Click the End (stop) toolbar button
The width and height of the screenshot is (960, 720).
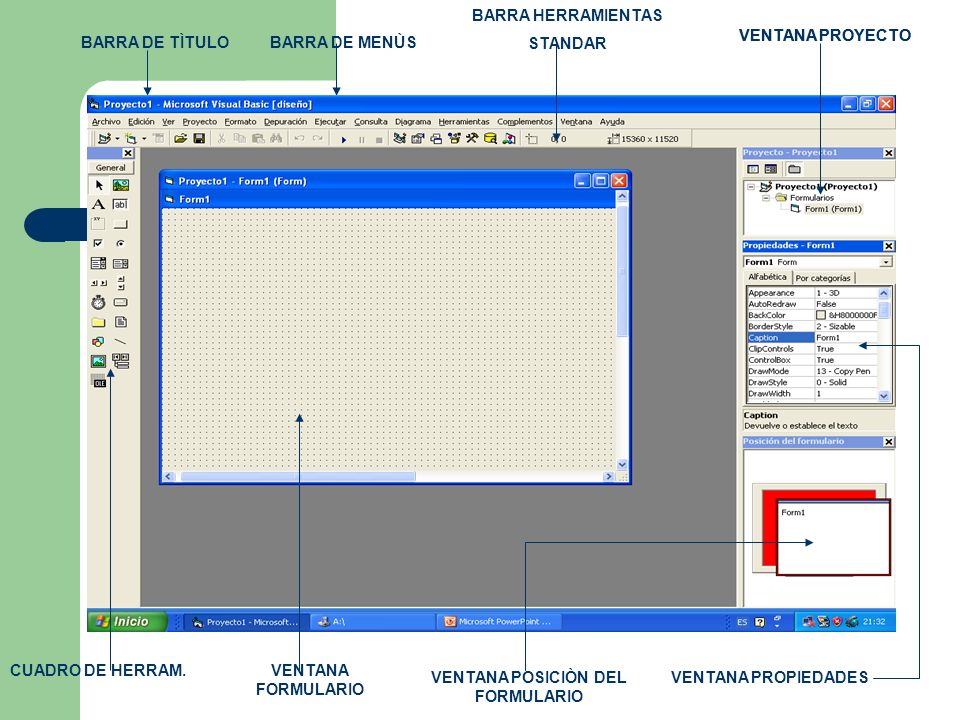click(379, 140)
